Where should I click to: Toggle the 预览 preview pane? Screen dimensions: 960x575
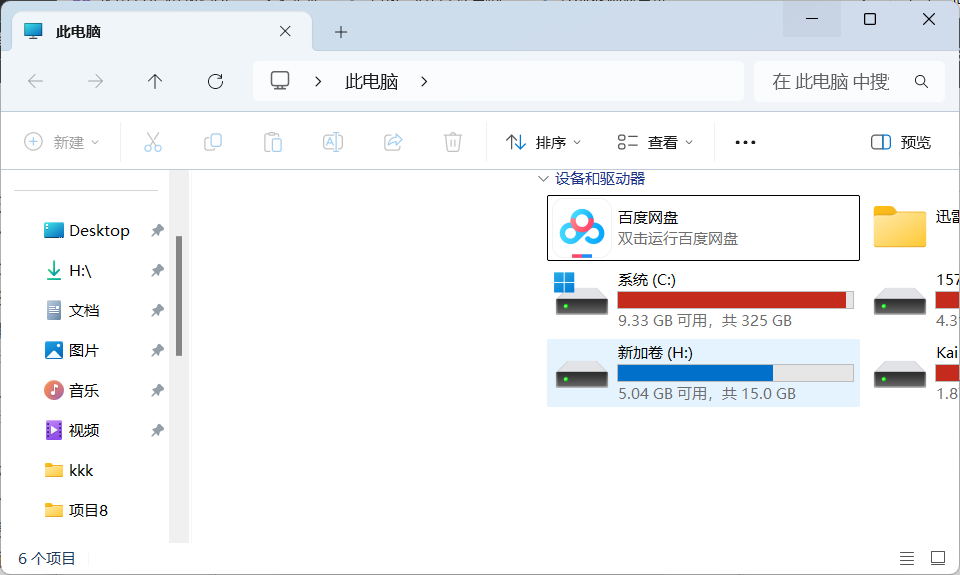(x=901, y=142)
